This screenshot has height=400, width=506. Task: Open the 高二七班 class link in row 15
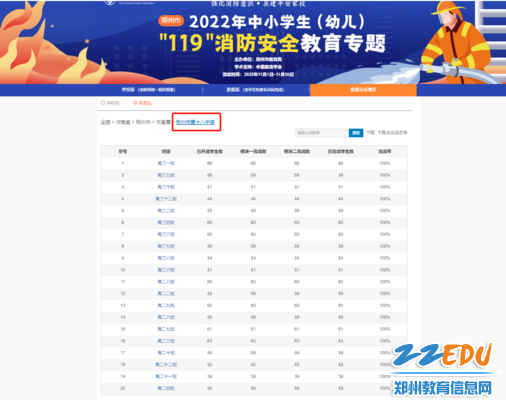(166, 329)
